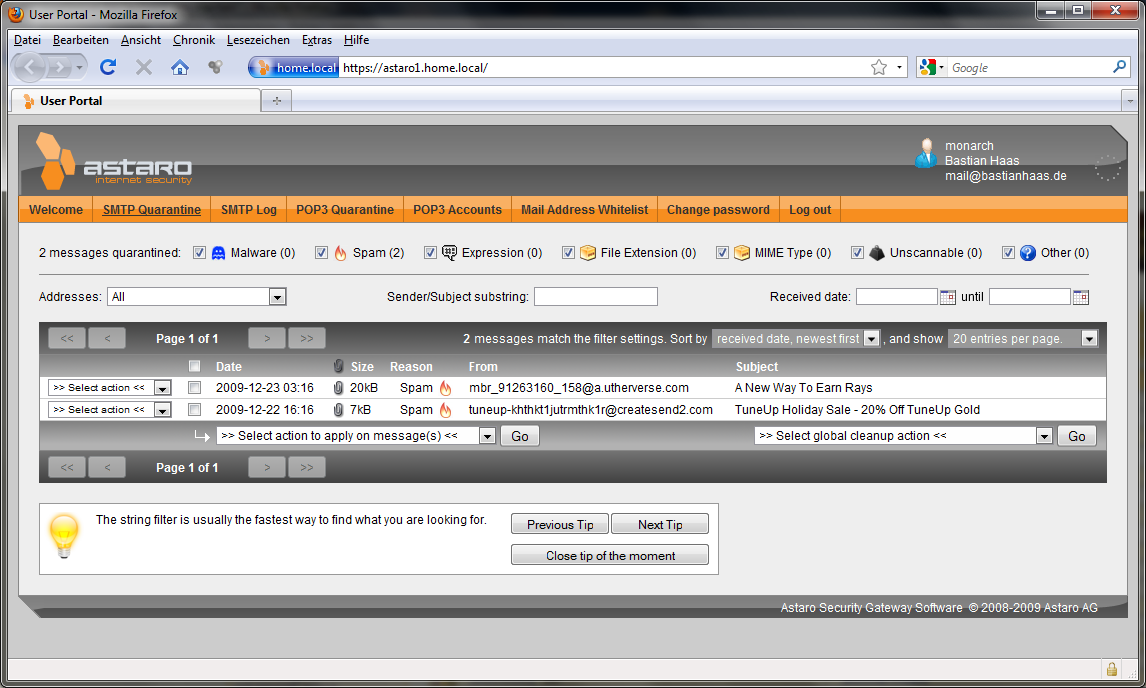The height and width of the screenshot is (688, 1146).
Task: Click the Astaro logo in the header
Action: coord(114,162)
